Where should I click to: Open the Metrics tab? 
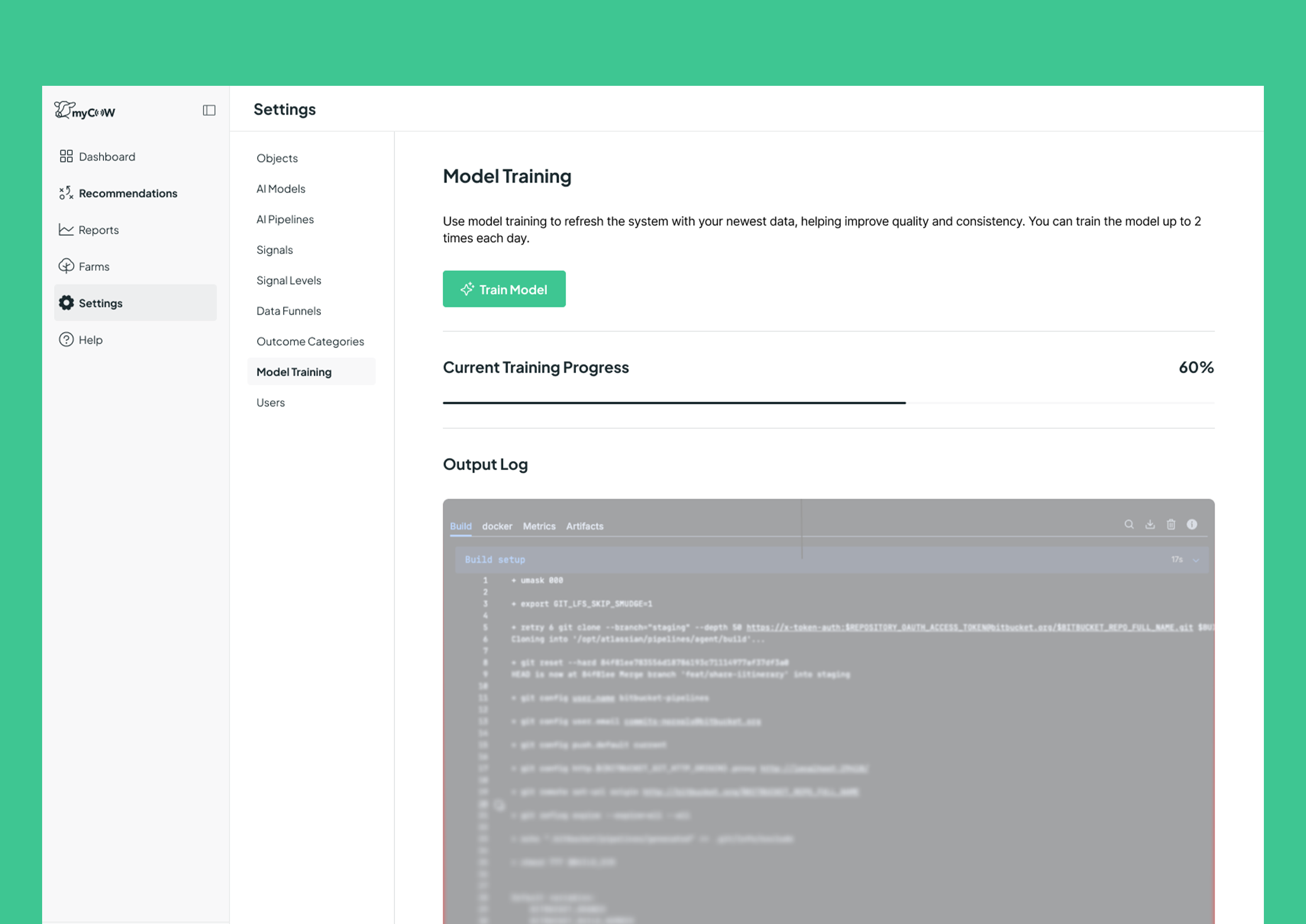539,526
